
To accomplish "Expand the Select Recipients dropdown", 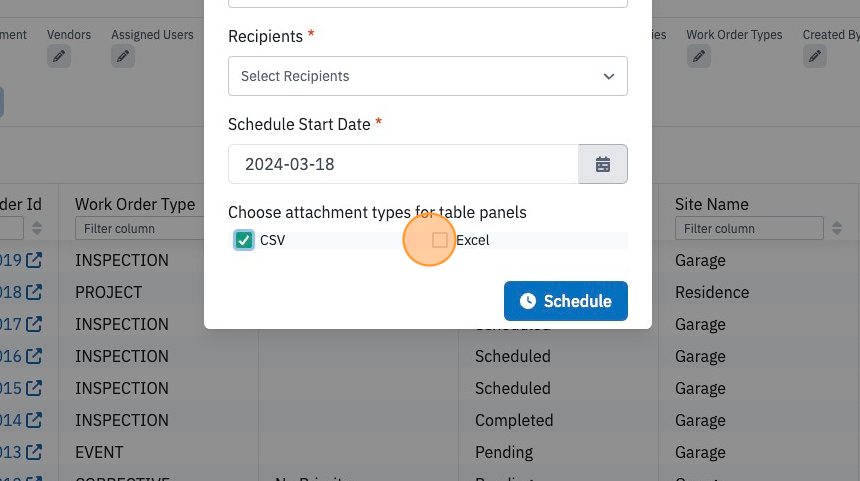I will coord(428,76).
